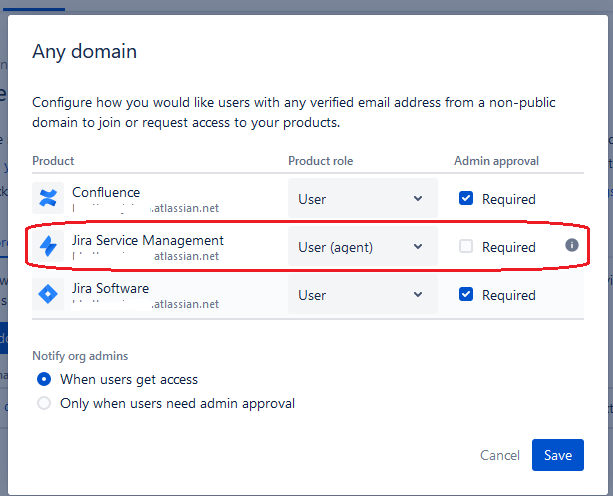Click the Jira Software diamond icon
The width and height of the screenshot is (613, 496).
click(x=48, y=294)
